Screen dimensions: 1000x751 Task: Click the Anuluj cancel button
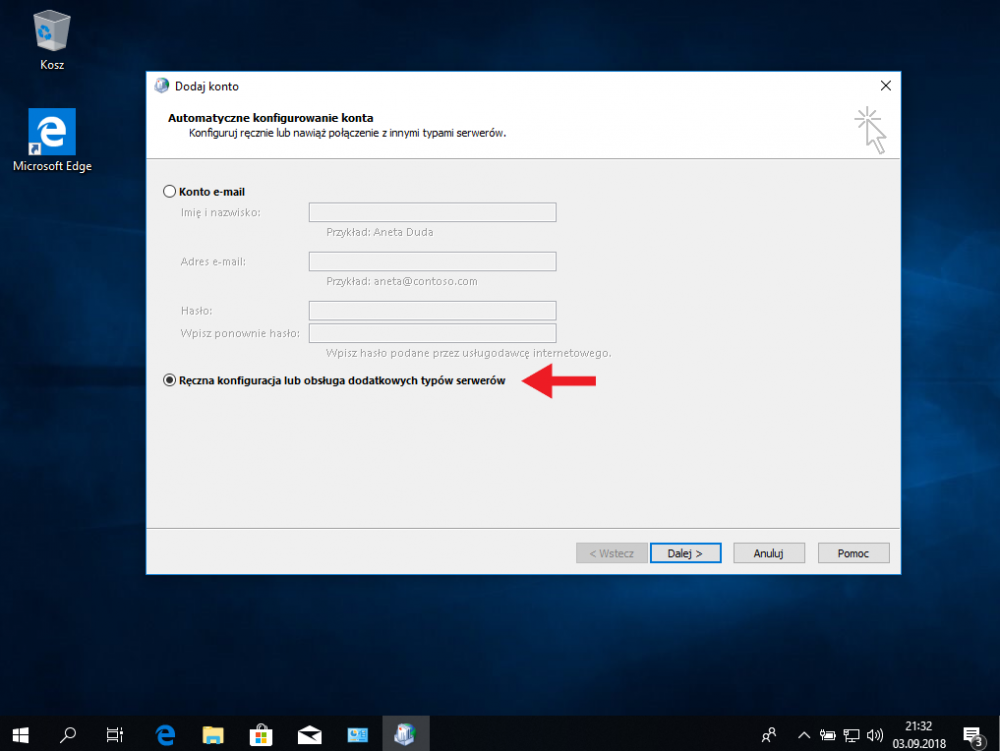click(769, 553)
